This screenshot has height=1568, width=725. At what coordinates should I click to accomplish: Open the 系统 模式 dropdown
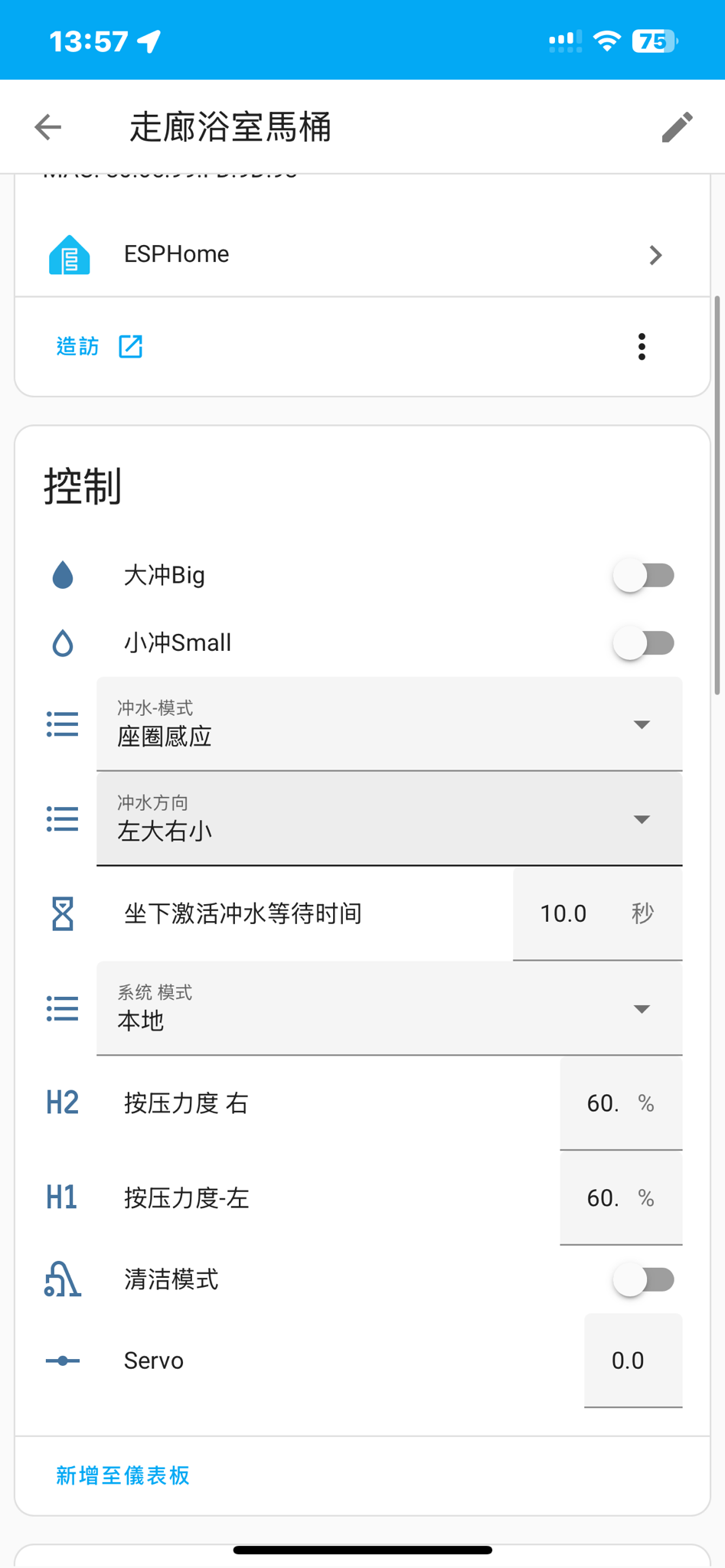point(389,1009)
